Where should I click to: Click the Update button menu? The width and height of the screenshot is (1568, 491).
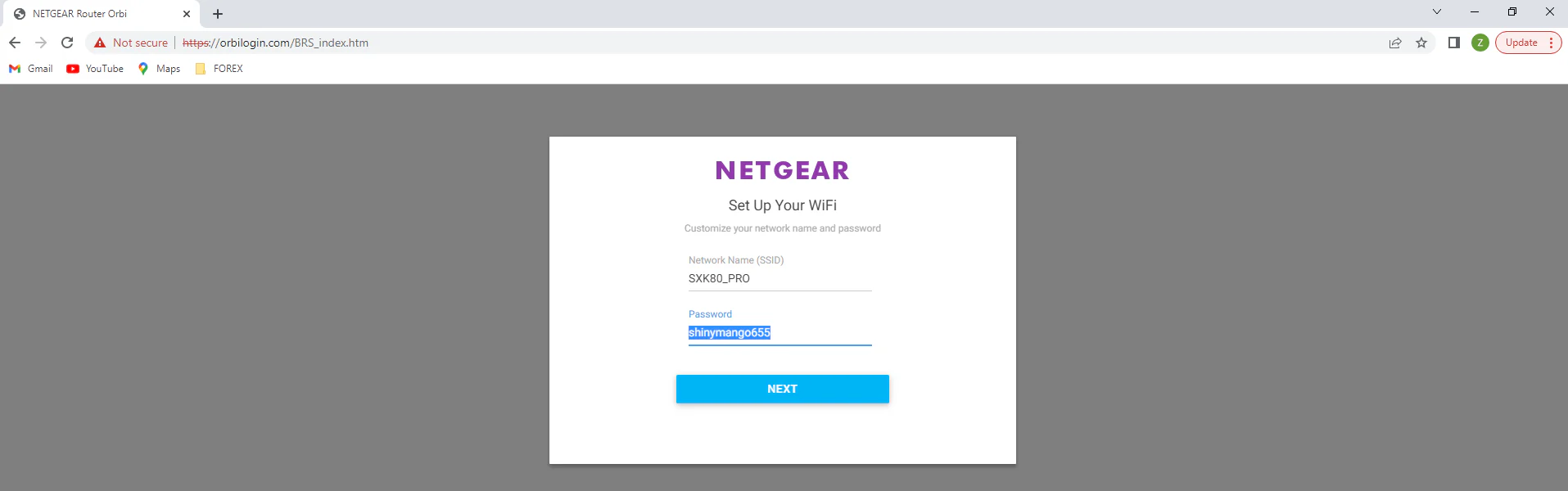coord(1528,43)
